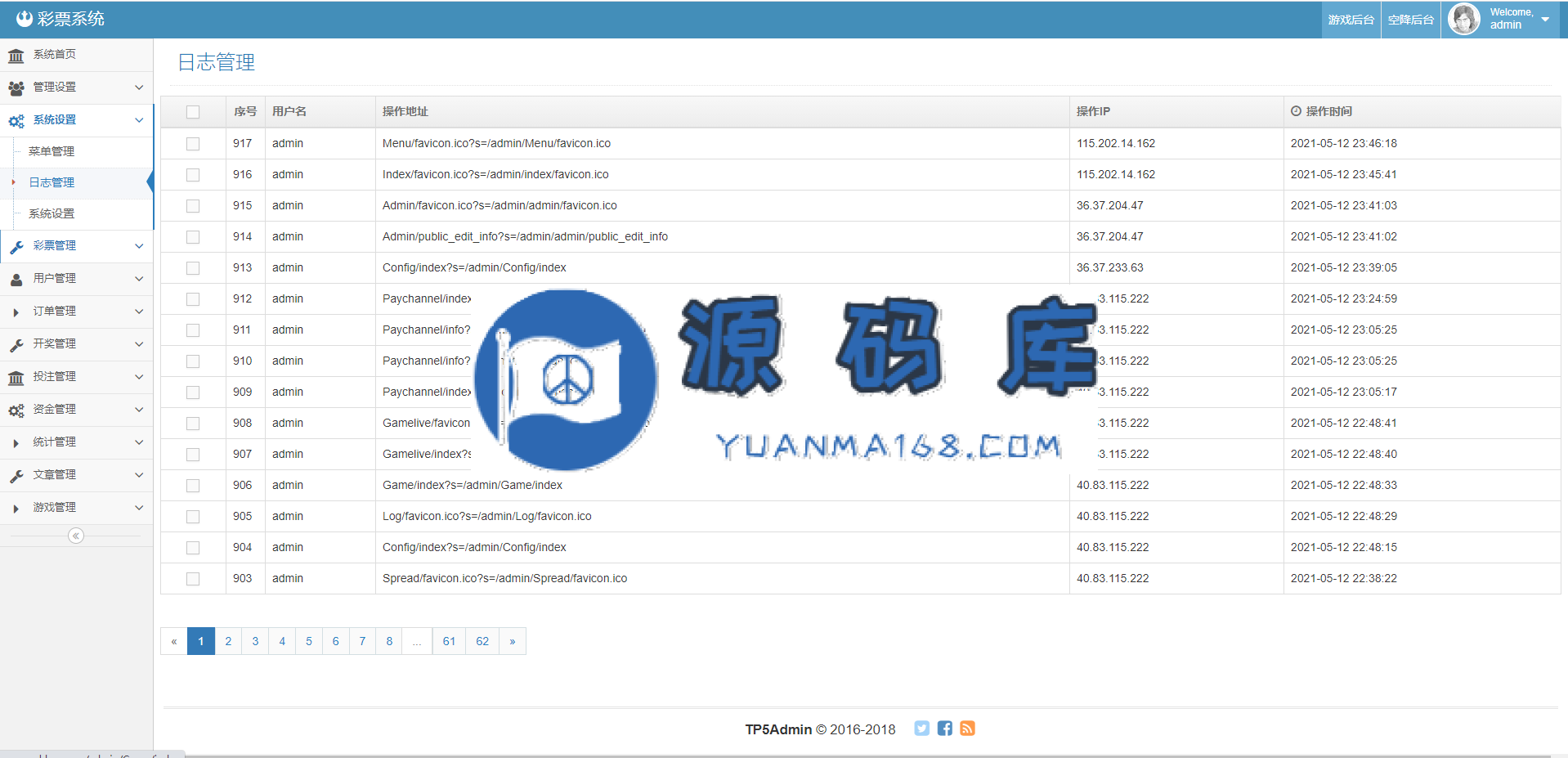Expand the 资金管理 chevron
1568x758 pixels.
click(139, 410)
